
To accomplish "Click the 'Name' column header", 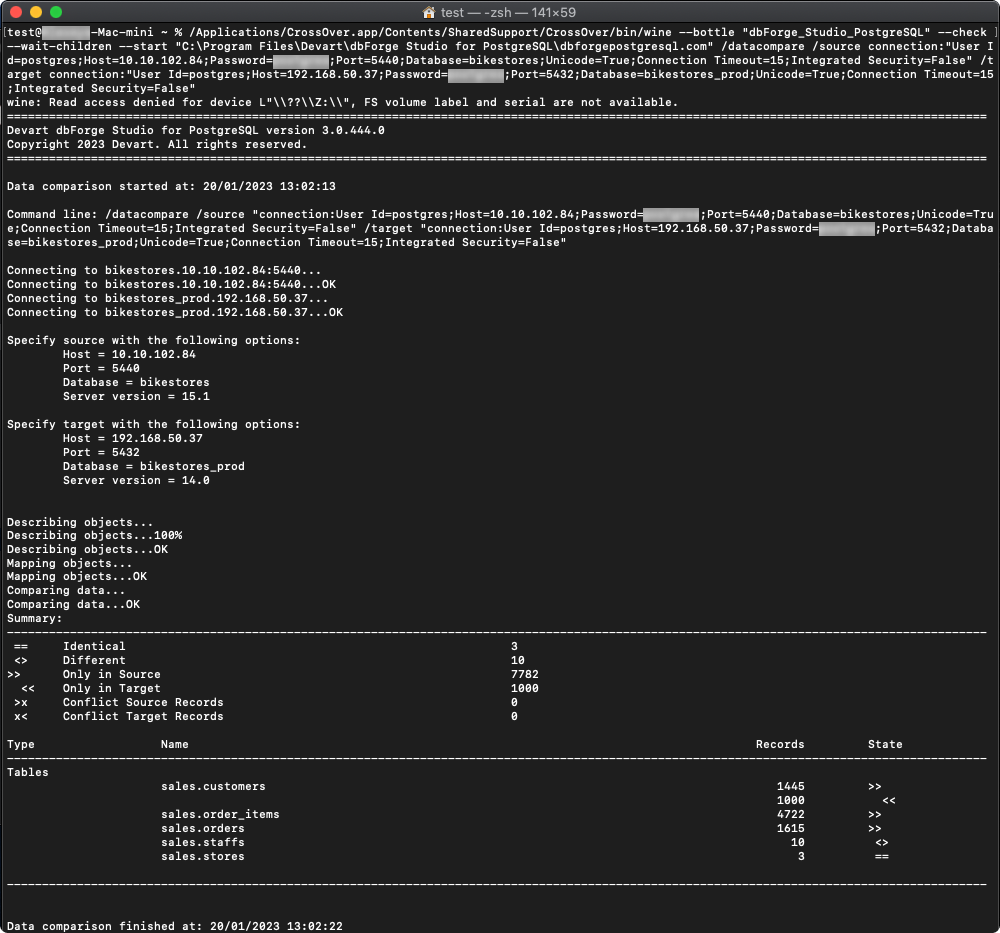I will pos(175,745).
